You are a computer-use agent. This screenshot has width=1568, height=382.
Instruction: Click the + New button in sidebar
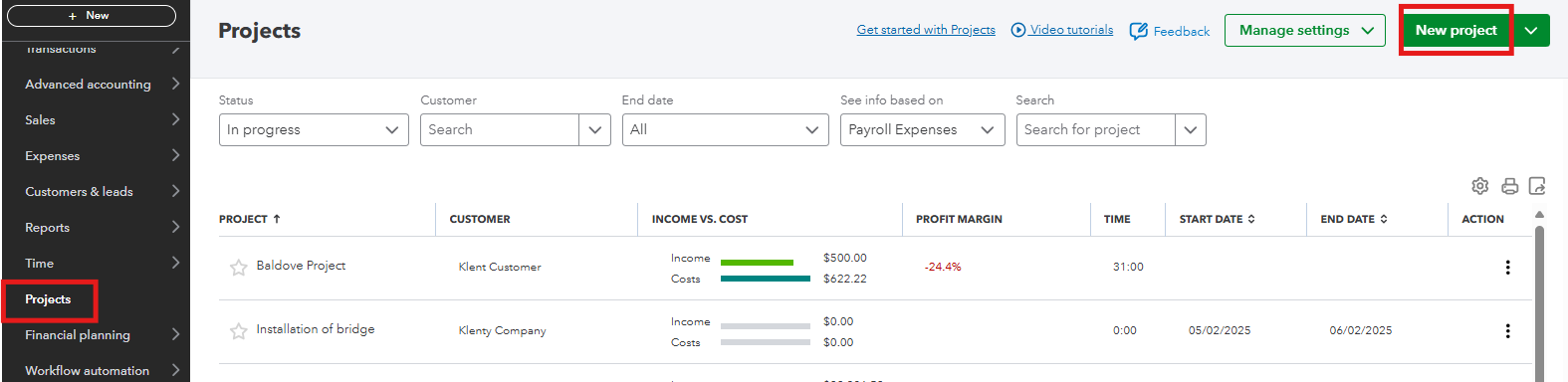[92, 16]
